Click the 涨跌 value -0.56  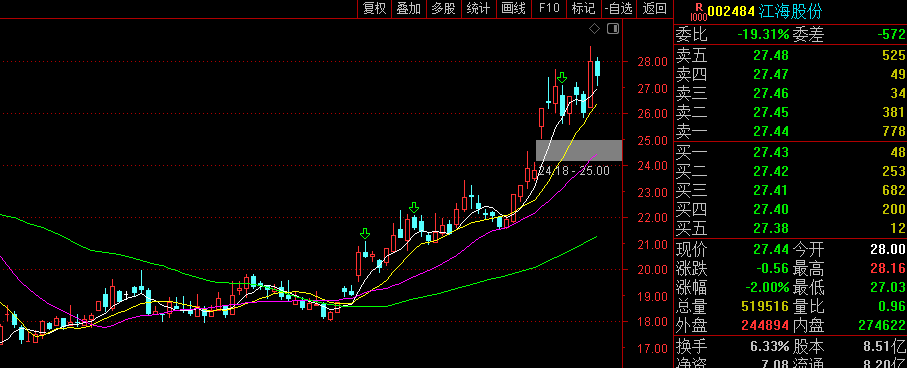click(772, 268)
